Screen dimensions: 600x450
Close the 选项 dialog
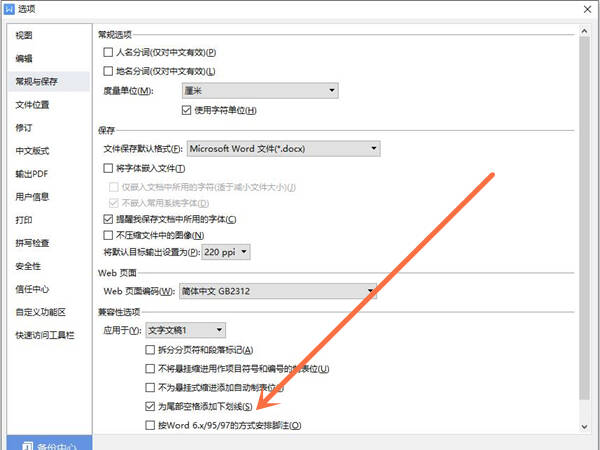click(x=587, y=9)
